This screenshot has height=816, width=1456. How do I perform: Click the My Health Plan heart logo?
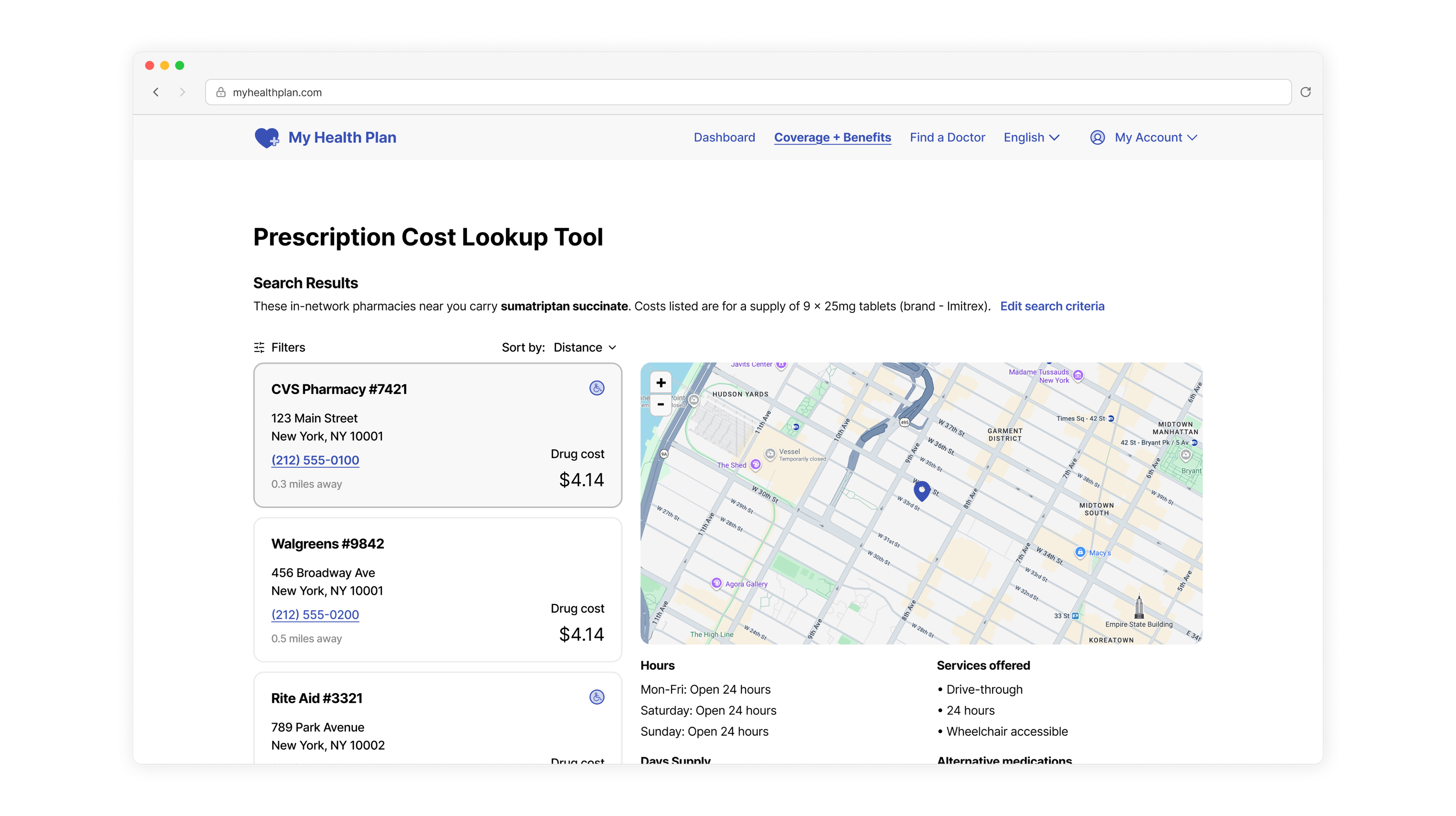click(267, 137)
